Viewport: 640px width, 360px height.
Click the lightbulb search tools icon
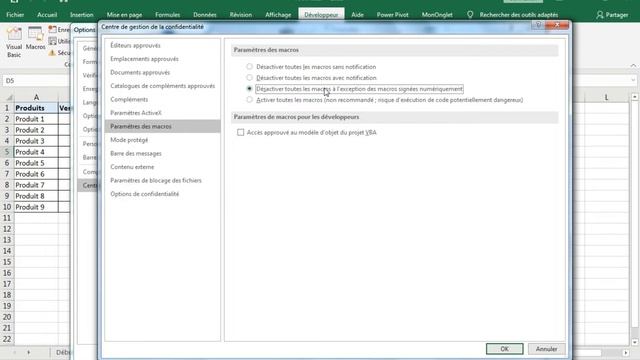470,15
